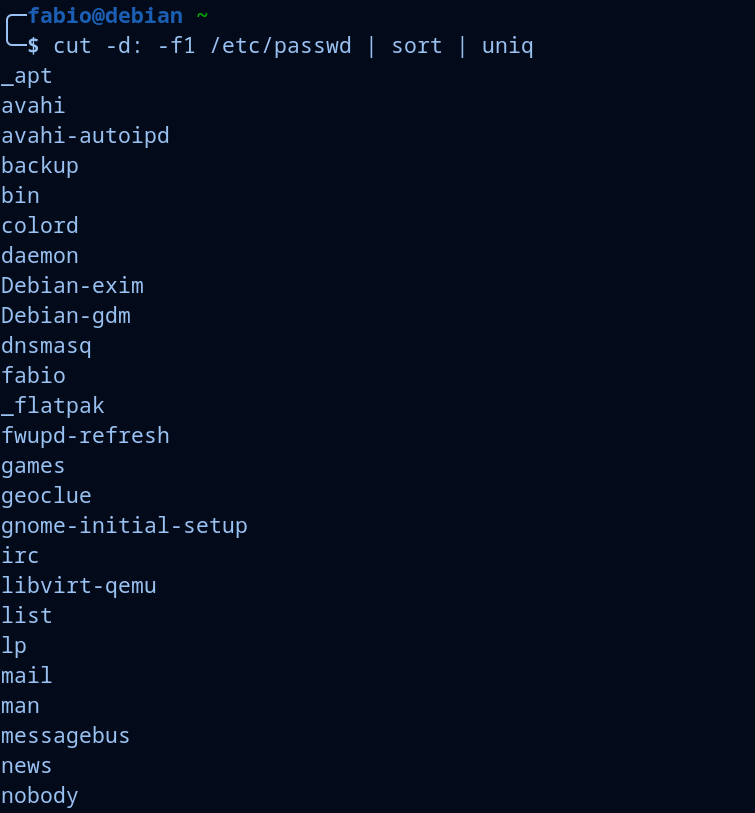This screenshot has width=755, height=813.
Task: Click the cut command word
Action: (x=72, y=46)
